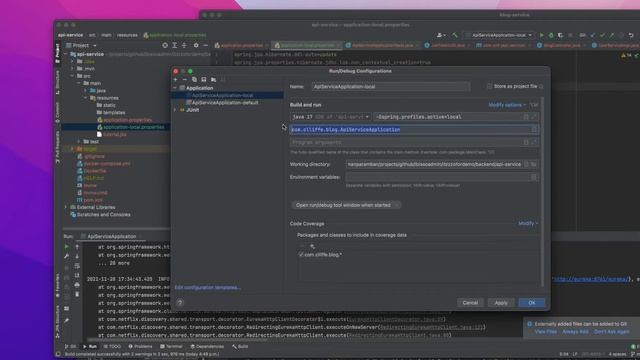Open the Terminal tool window tab
This screenshot has width=640, height=360.
click(171, 347)
